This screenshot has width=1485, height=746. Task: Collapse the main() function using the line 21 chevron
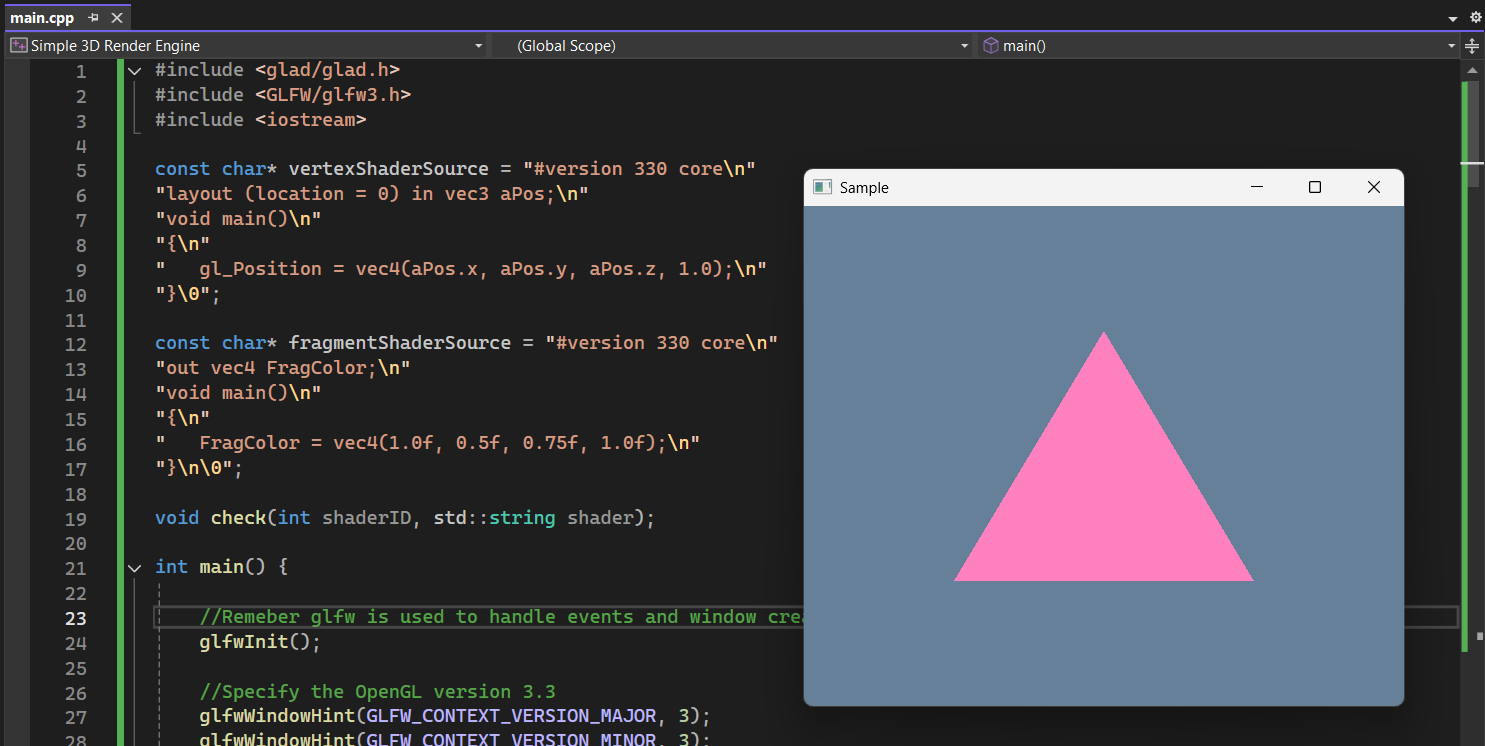134,567
